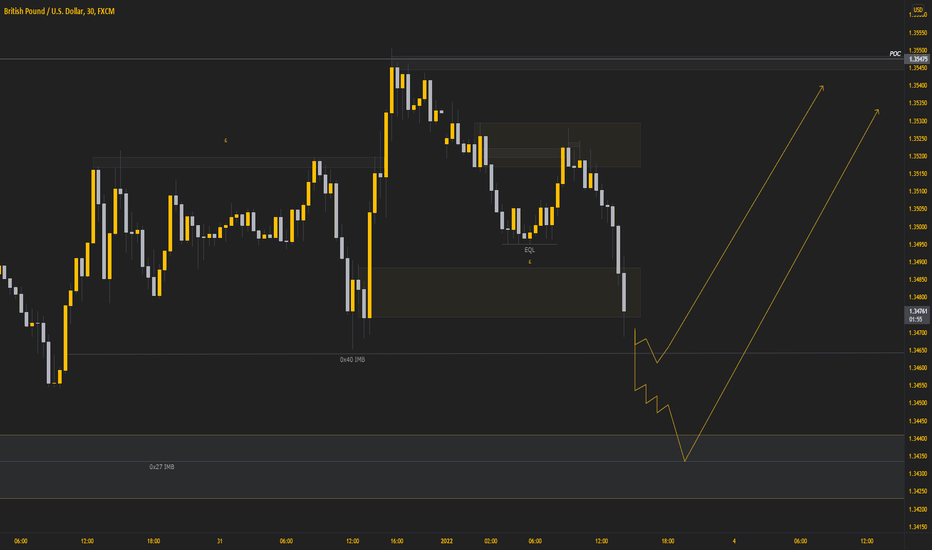Click the 1.35000 price axis level
The width and height of the screenshot is (932, 550).
[918, 227]
